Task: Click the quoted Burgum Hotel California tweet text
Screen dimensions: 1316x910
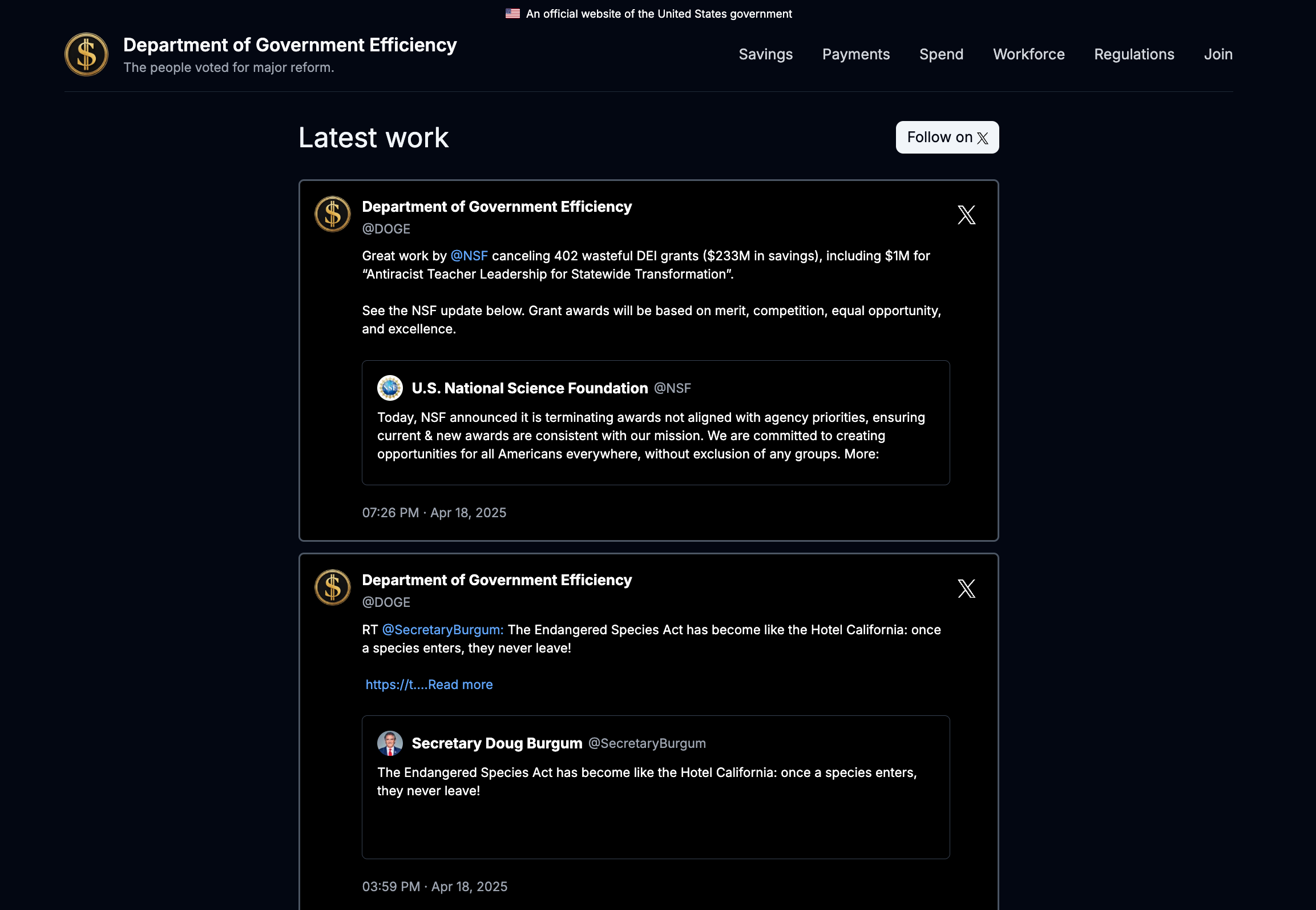Action: click(647, 782)
